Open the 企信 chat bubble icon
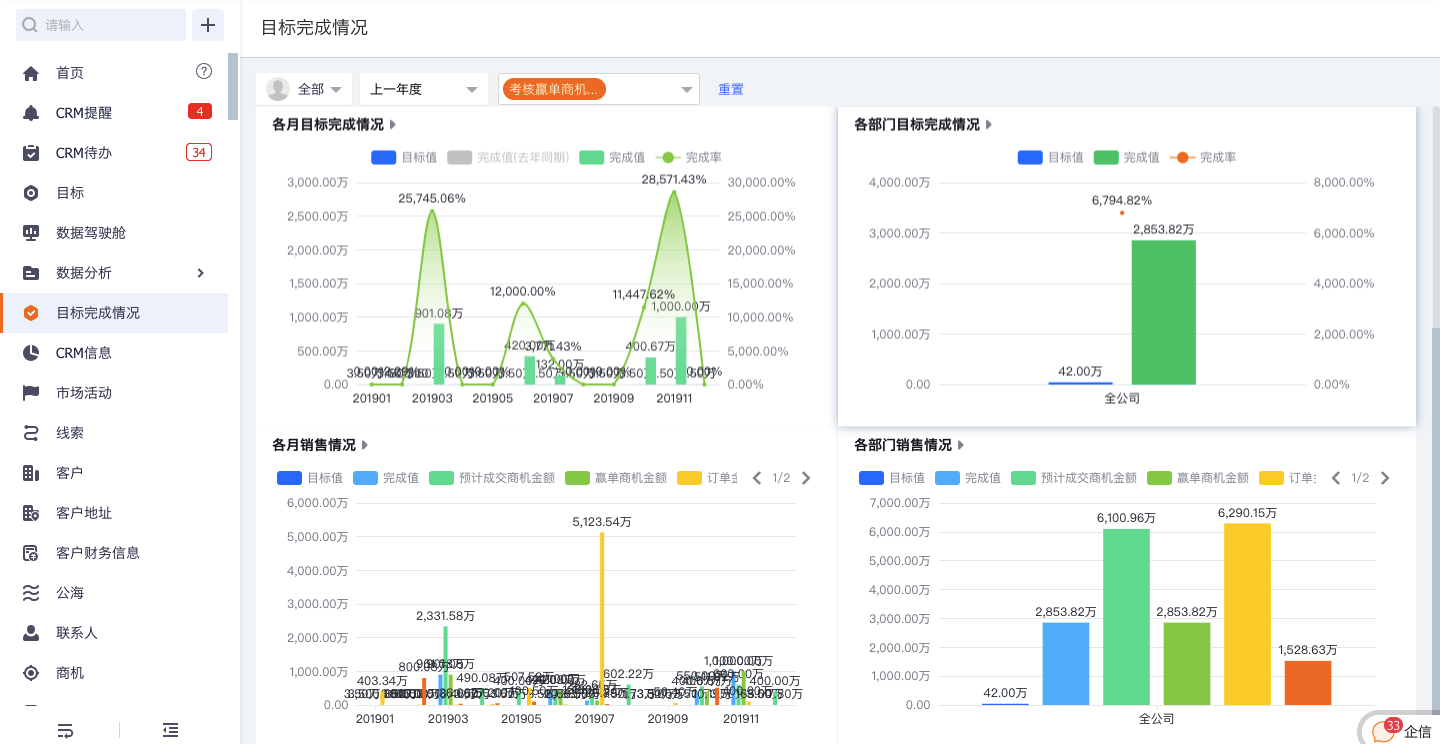This screenshot has height=744, width=1442. tap(1385, 731)
